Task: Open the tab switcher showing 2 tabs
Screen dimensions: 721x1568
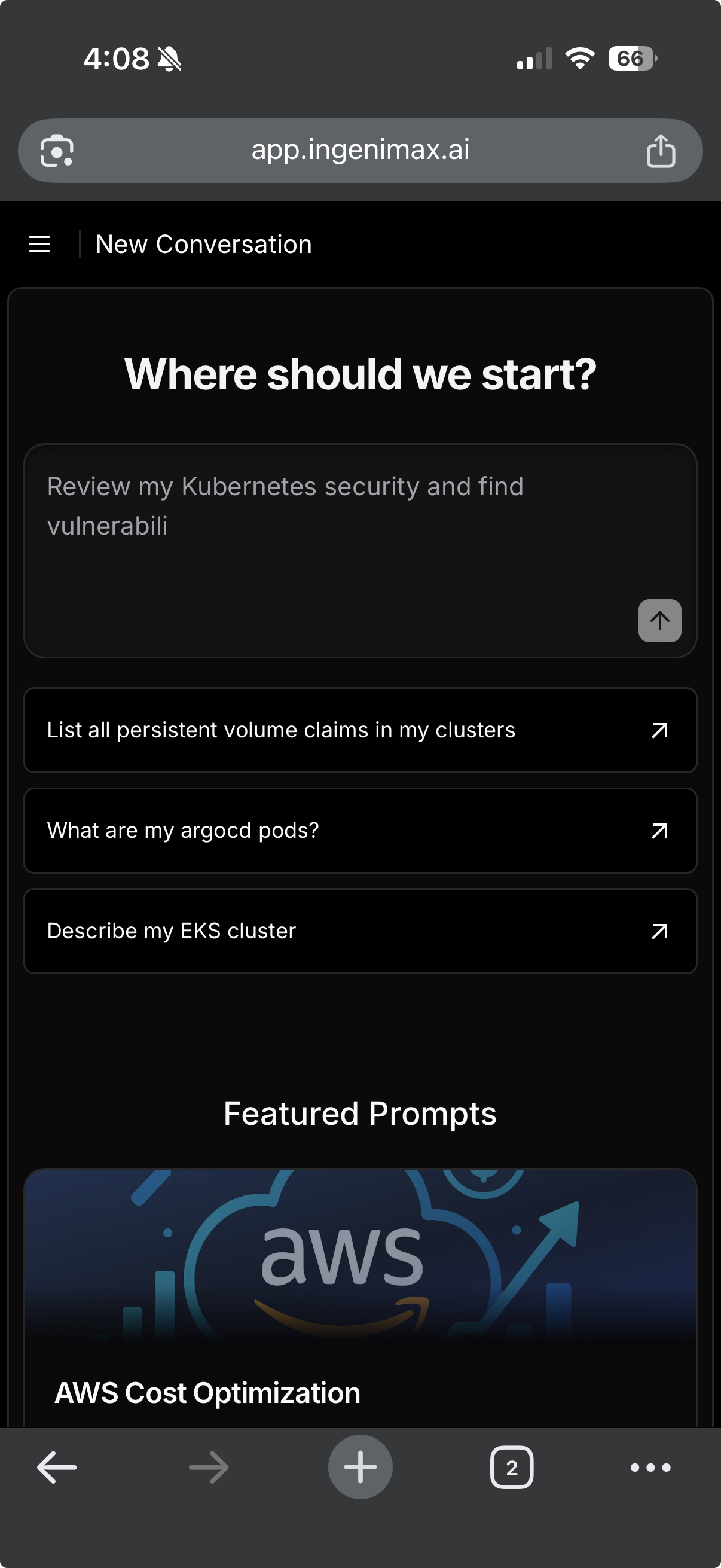Action: click(512, 1468)
